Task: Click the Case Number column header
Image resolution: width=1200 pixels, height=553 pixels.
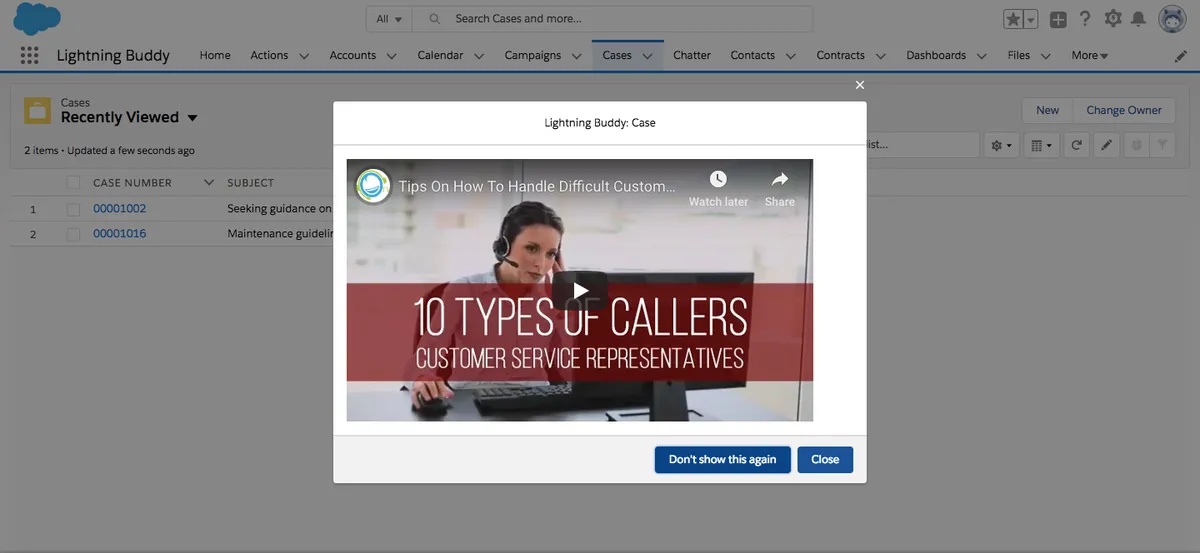Action: 132,183
